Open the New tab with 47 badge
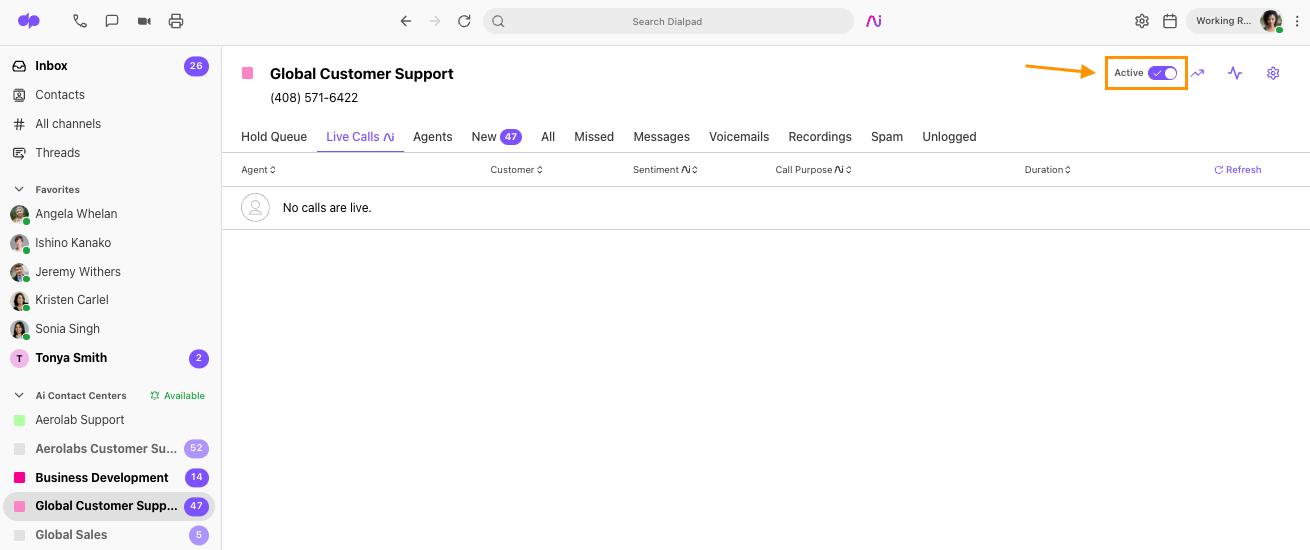The image size is (1310, 550). tap(497, 137)
